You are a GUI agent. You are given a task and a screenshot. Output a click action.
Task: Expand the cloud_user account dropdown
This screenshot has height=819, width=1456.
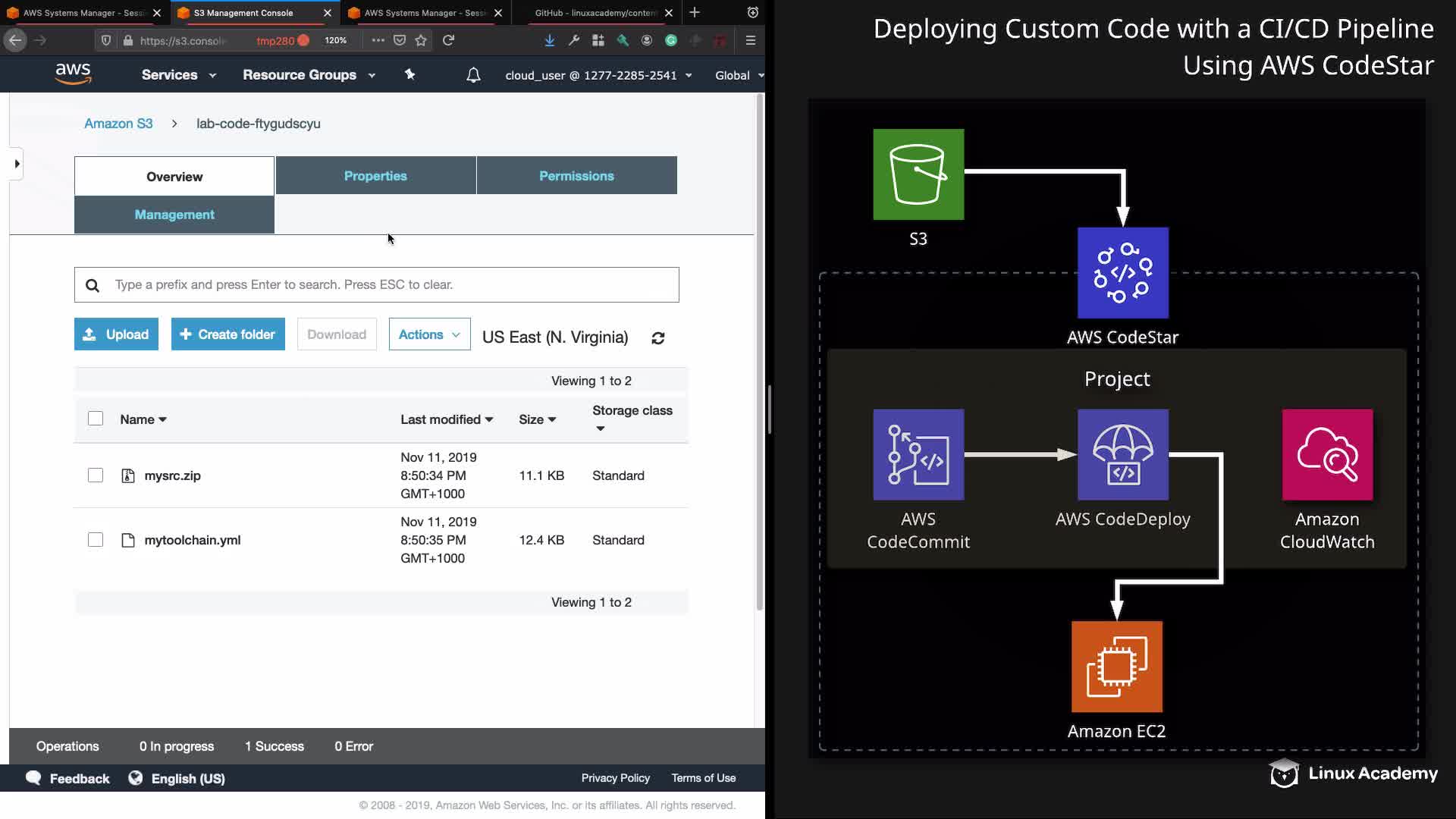tap(598, 75)
